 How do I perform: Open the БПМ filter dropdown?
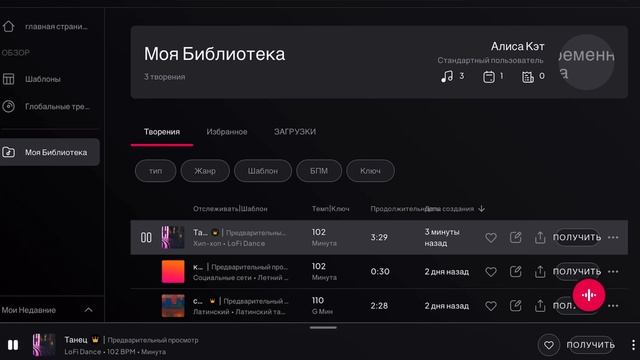[319, 171]
